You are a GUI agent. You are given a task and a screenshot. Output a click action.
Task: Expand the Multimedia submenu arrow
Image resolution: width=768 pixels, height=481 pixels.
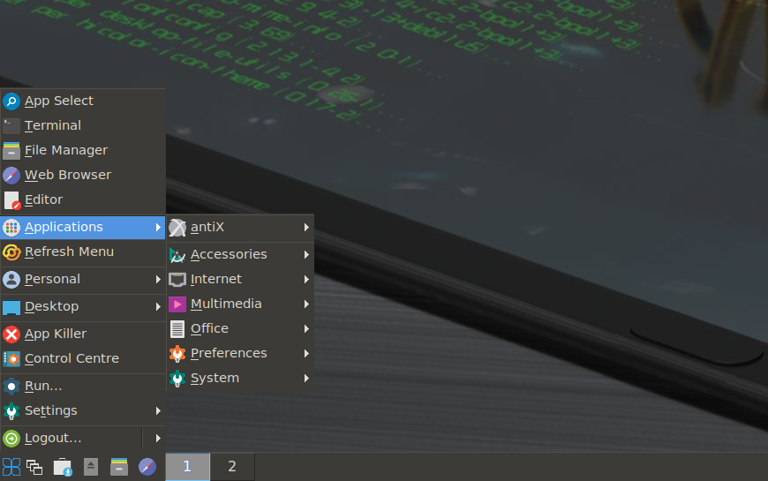pos(306,304)
